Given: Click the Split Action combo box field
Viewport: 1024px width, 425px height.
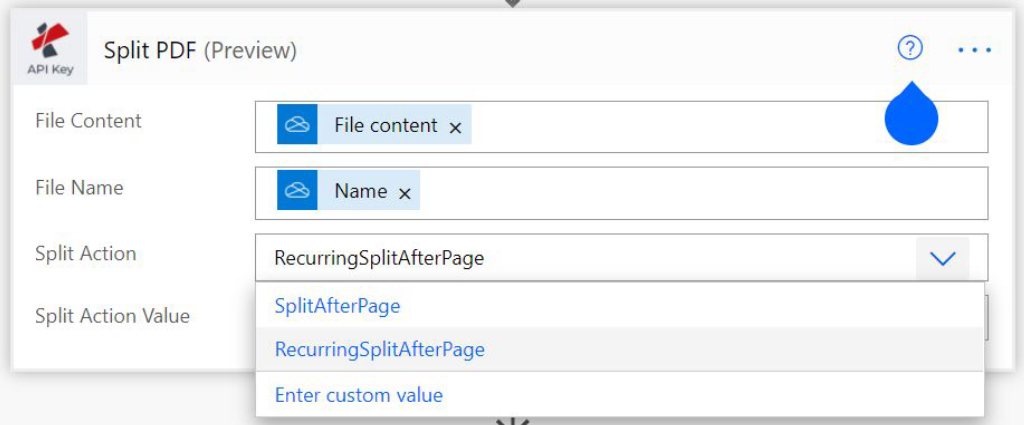Looking at the screenshot, I should pos(580,258).
